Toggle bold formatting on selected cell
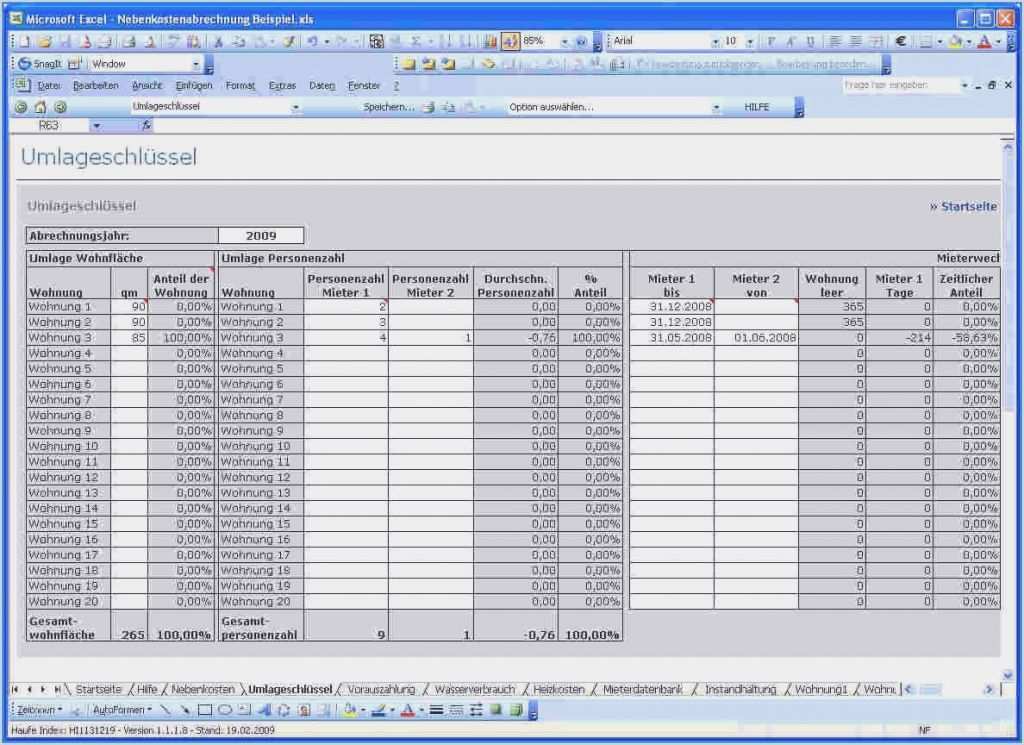Image resolution: width=1024 pixels, height=745 pixels. click(x=772, y=41)
